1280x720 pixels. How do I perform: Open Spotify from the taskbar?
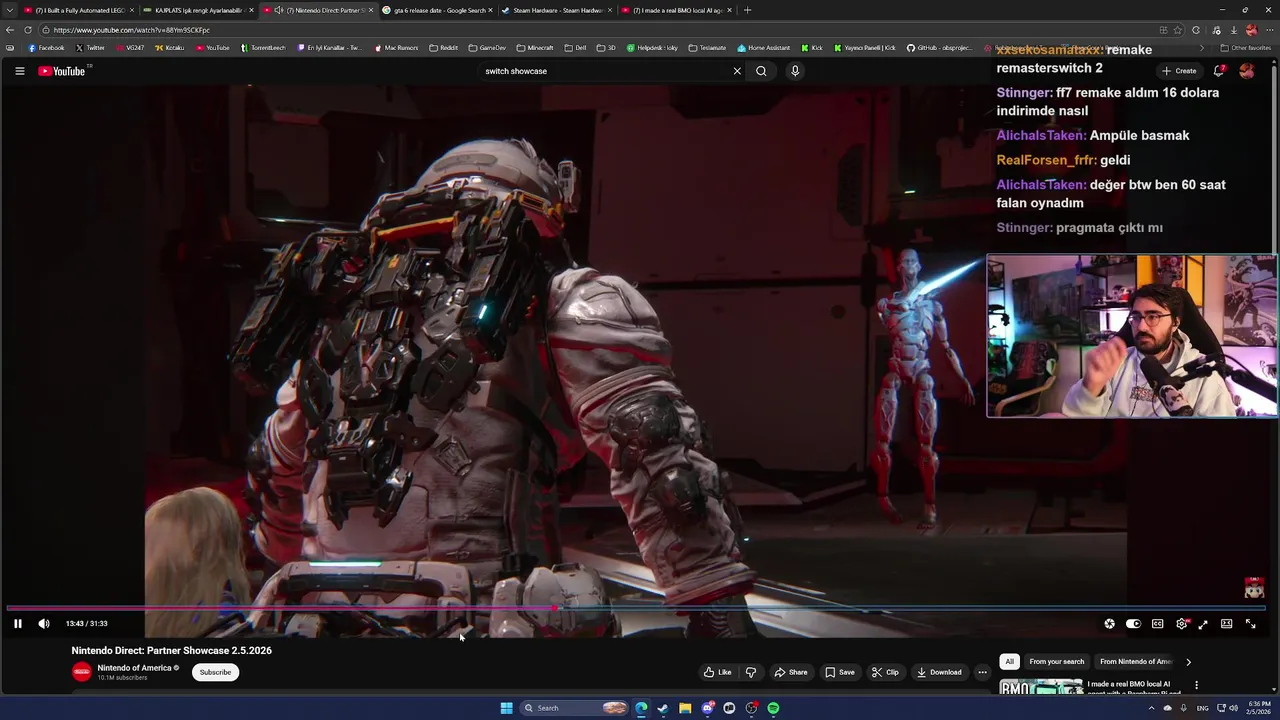pyautogui.click(x=773, y=708)
